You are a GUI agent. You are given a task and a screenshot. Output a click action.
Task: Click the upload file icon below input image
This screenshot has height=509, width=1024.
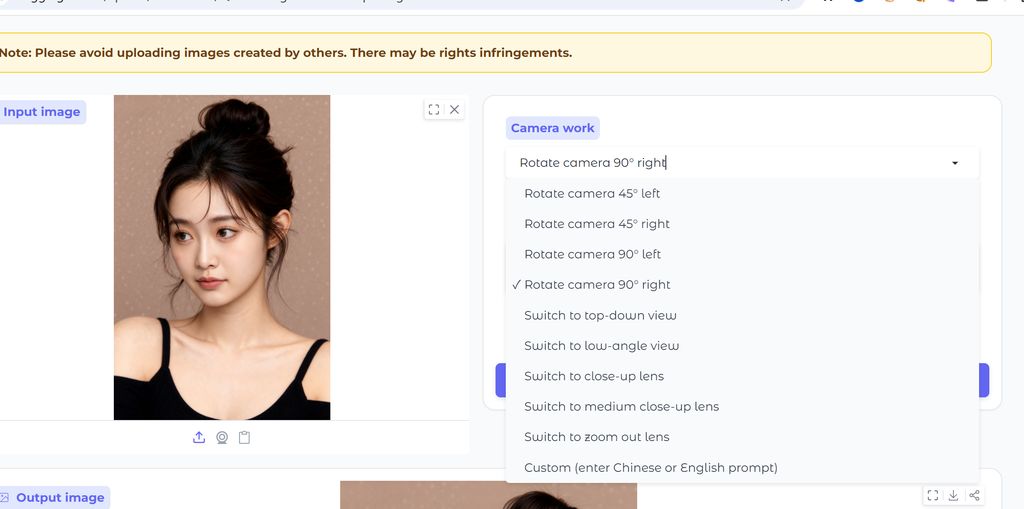click(199, 437)
